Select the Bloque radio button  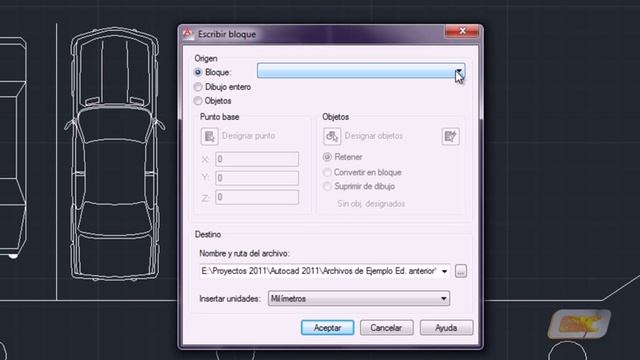198,72
